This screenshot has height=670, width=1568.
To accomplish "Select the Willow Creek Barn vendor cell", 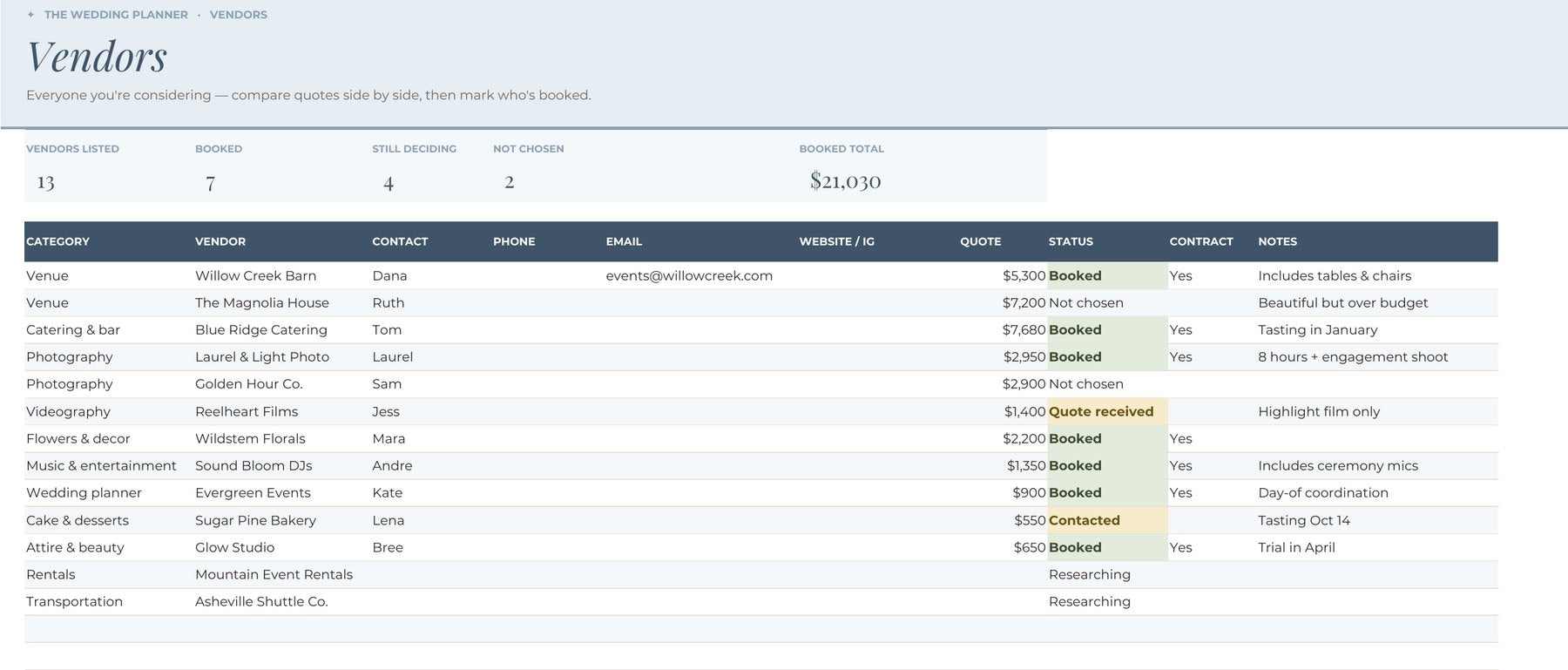I will click(x=255, y=275).
